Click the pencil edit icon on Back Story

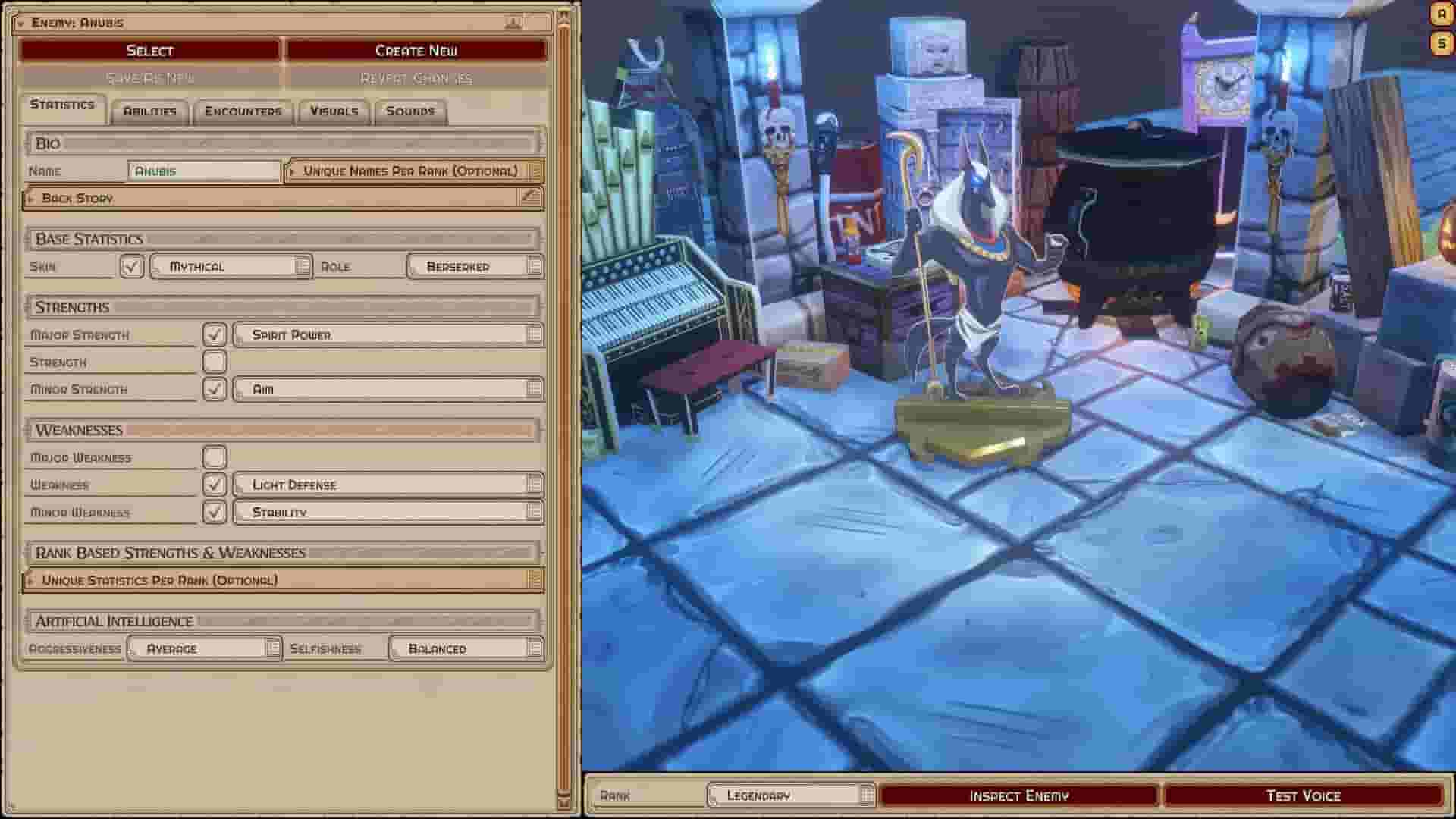pos(530,198)
